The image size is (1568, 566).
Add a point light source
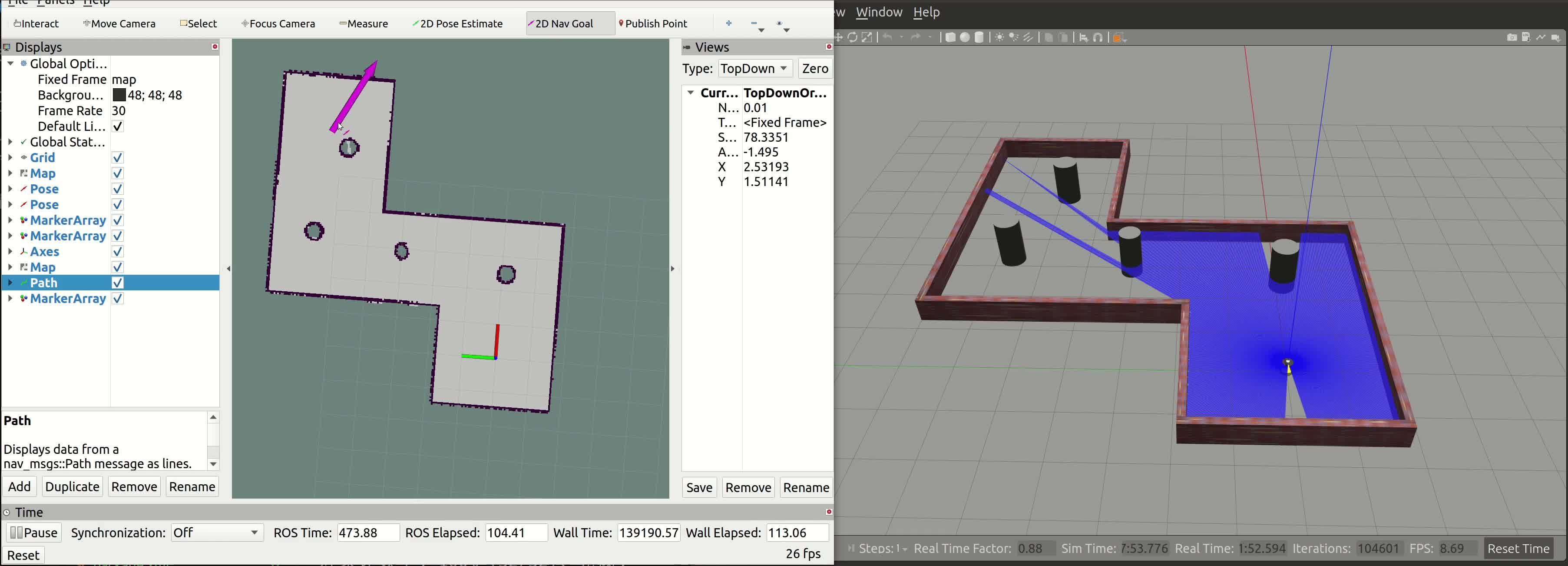pos(999,38)
